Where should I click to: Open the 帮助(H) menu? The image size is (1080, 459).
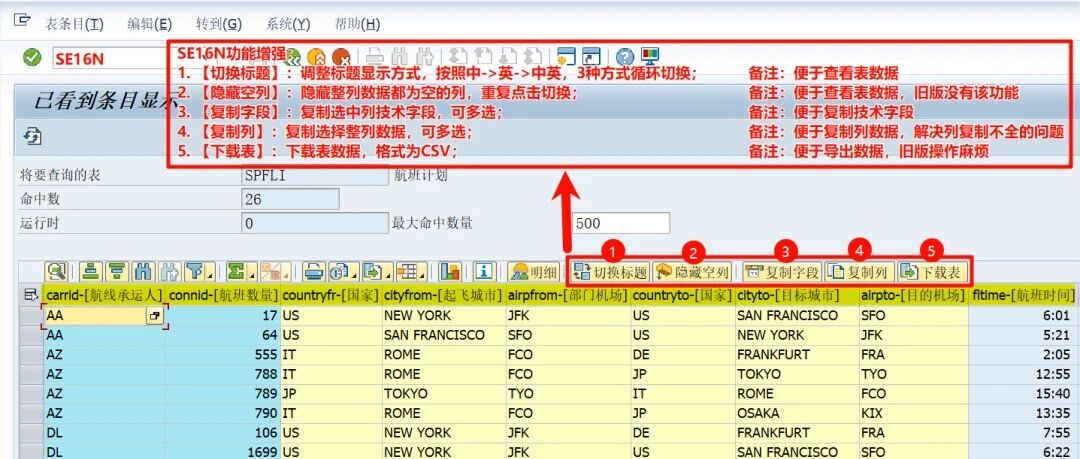tap(357, 23)
